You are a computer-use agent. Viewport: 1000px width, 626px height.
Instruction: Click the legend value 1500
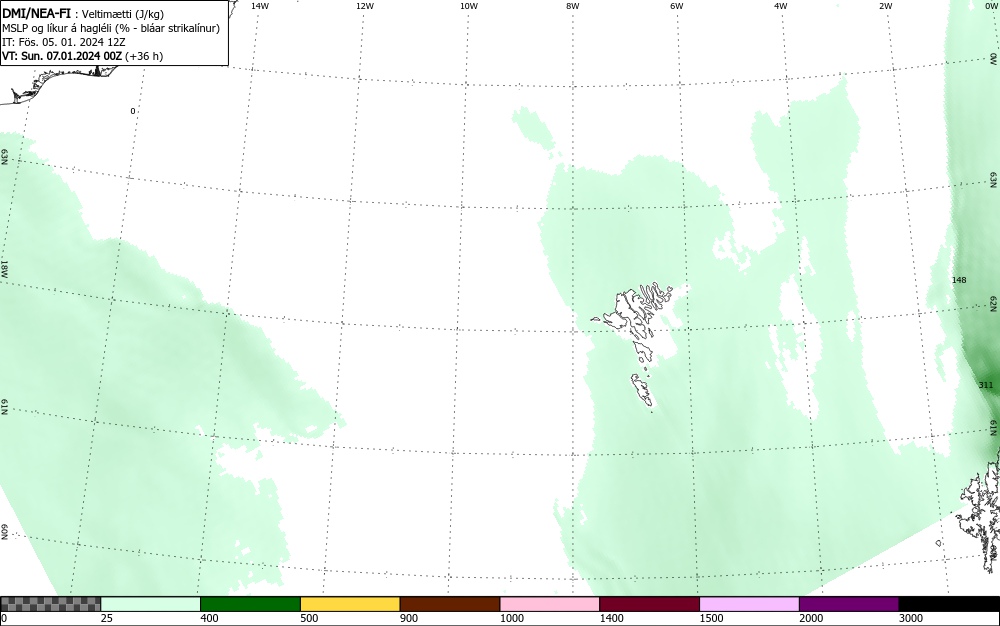pos(711,618)
